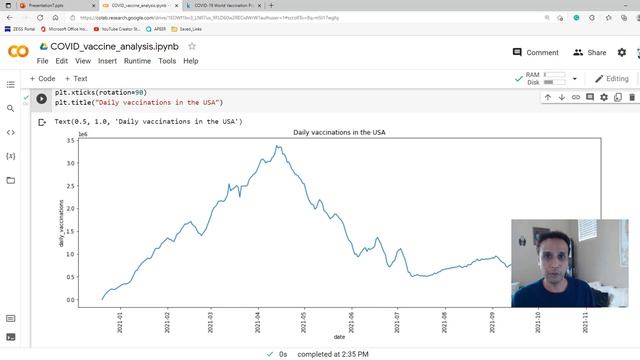Open Colab settings gear in header

point(622,52)
